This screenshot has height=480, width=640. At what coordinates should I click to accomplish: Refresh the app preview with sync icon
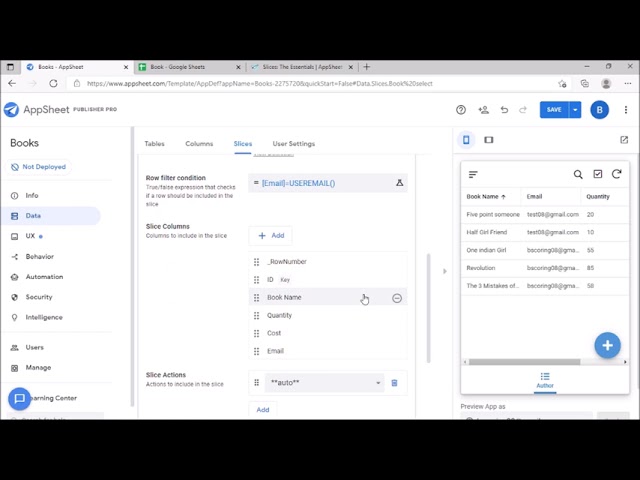pyautogui.click(x=616, y=174)
